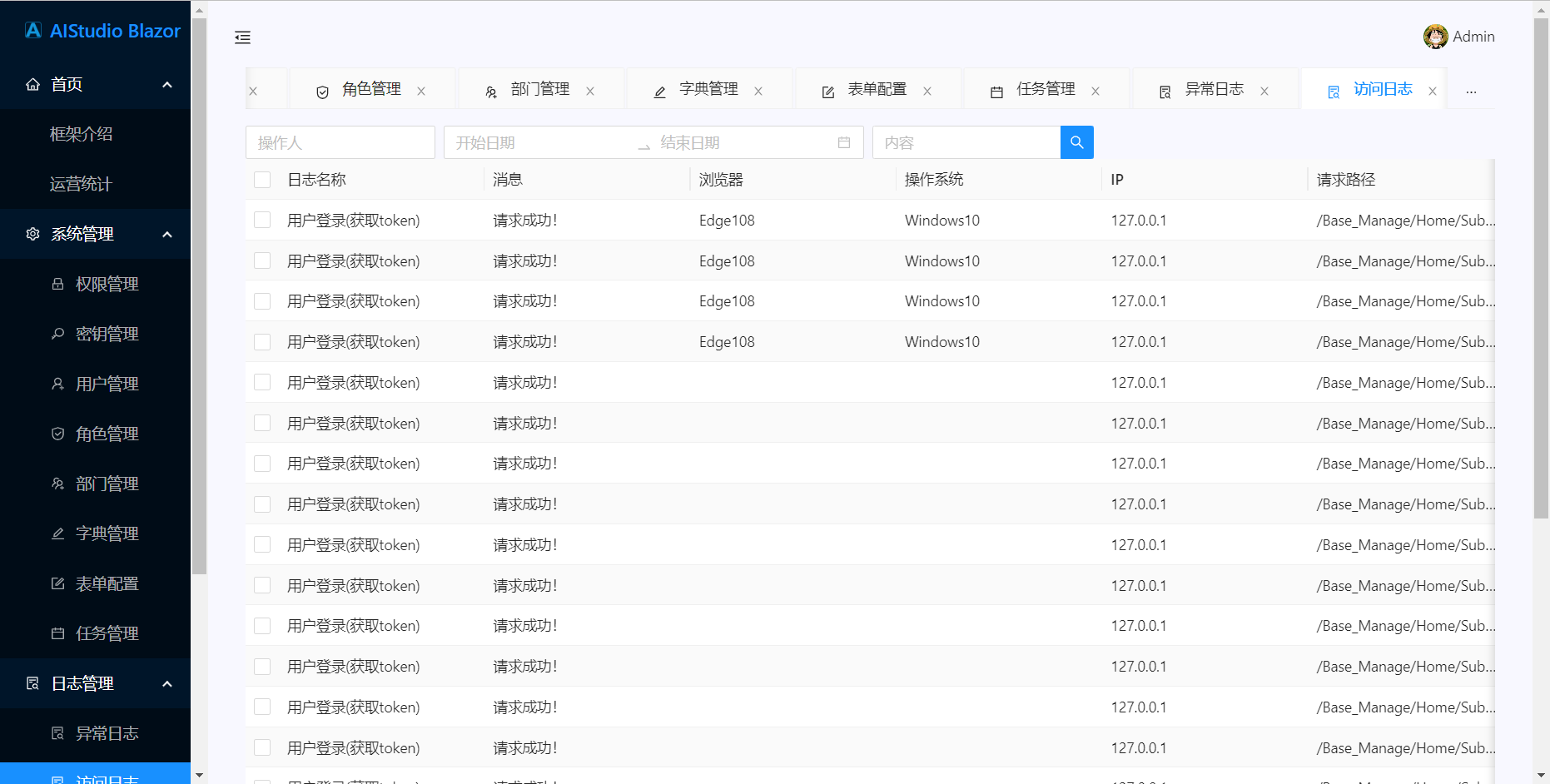Open the hidden tabs via the ... menu
Screen dimensions: 1550x784
1471,89
